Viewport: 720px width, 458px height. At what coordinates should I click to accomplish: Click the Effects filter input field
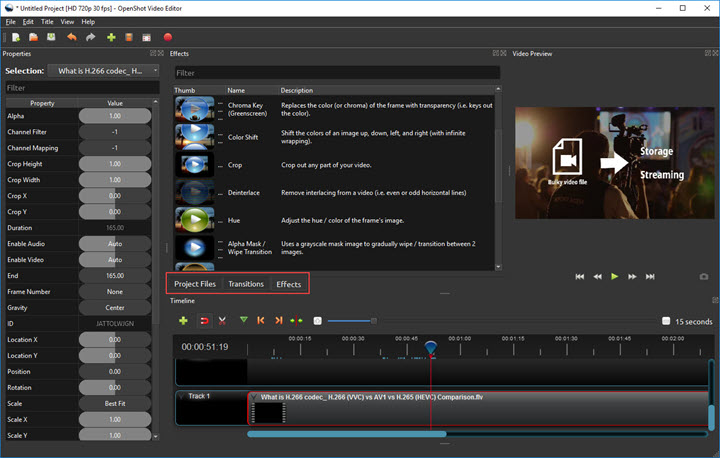336,73
